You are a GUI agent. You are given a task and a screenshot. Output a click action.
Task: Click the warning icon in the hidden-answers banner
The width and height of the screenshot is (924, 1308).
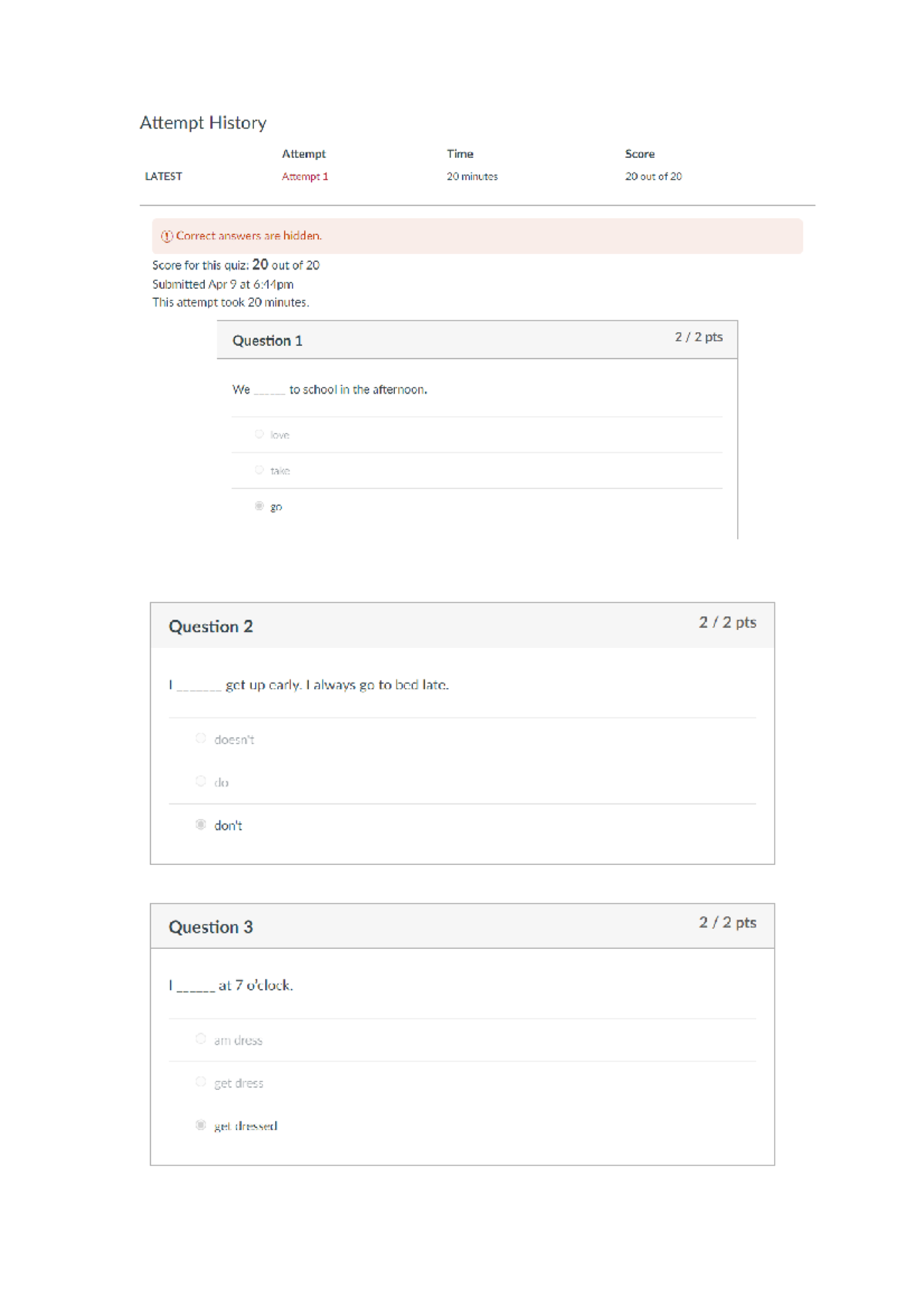click(x=166, y=236)
